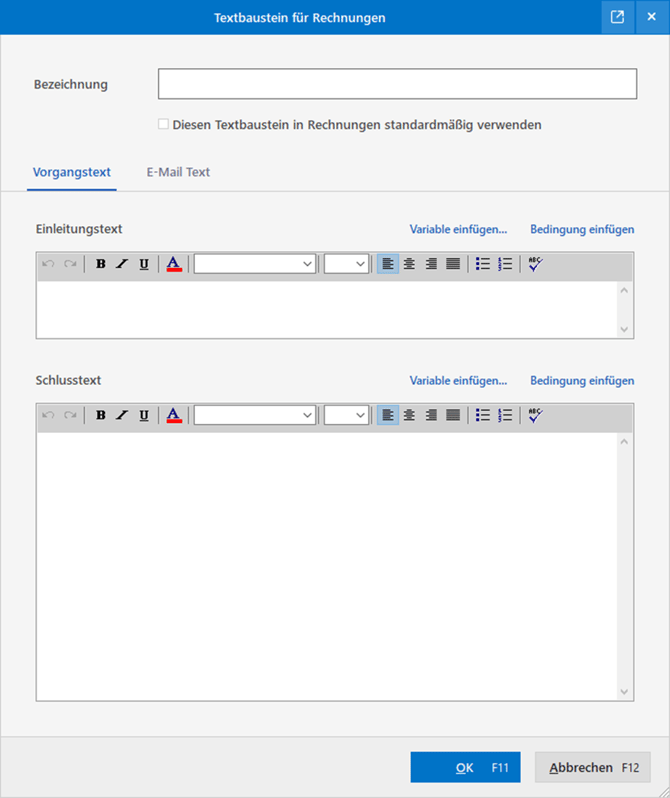670x798 pixels.
Task: Expand font family dropdown in Schlusstext toolbar
Action: point(255,415)
